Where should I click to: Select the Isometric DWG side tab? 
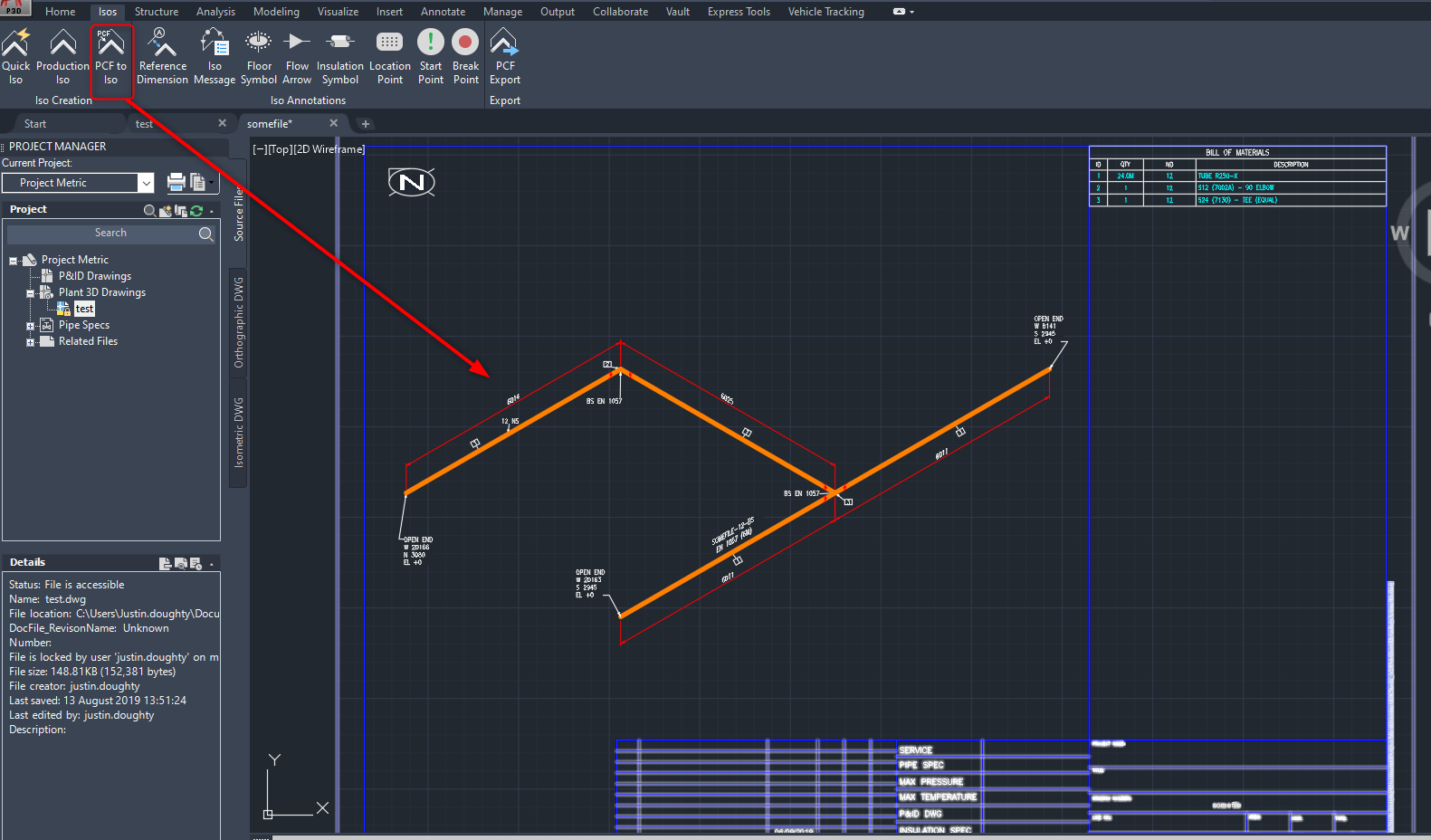pyautogui.click(x=239, y=432)
